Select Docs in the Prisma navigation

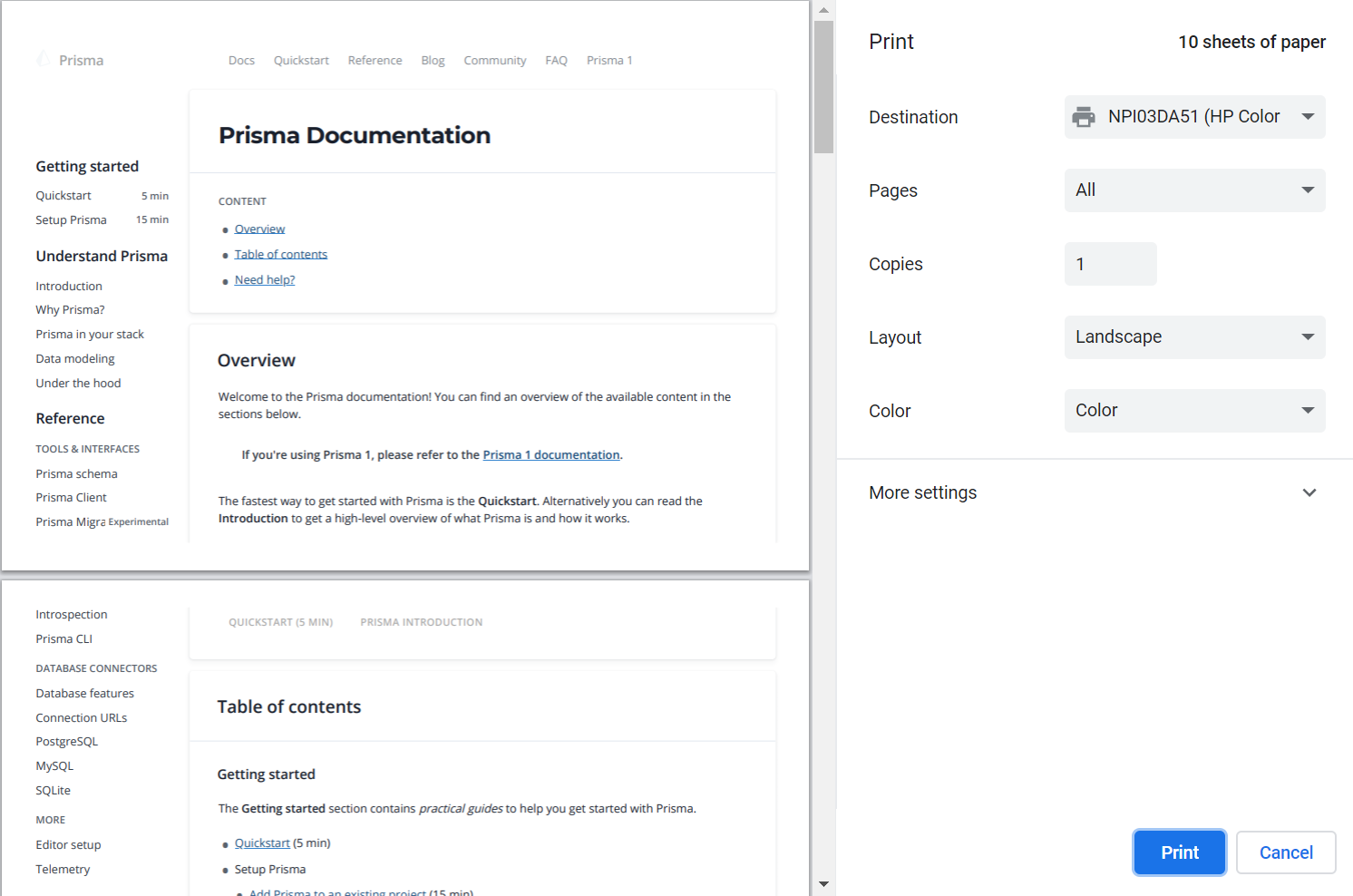[x=241, y=60]
